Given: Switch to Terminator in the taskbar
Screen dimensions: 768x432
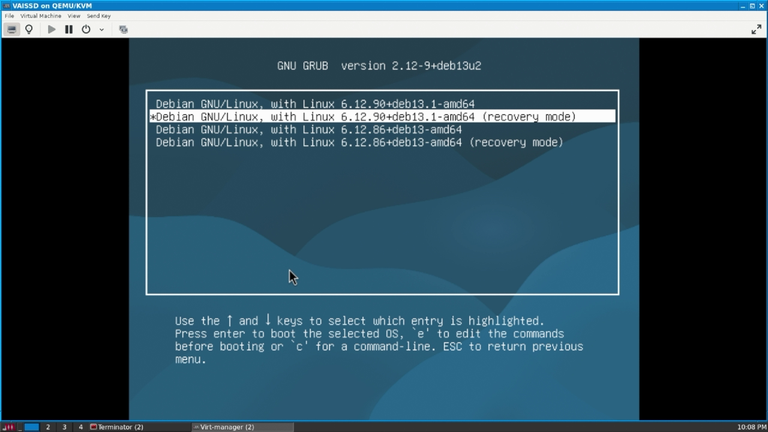Looking at the screenshot, I should coord(117,427).
